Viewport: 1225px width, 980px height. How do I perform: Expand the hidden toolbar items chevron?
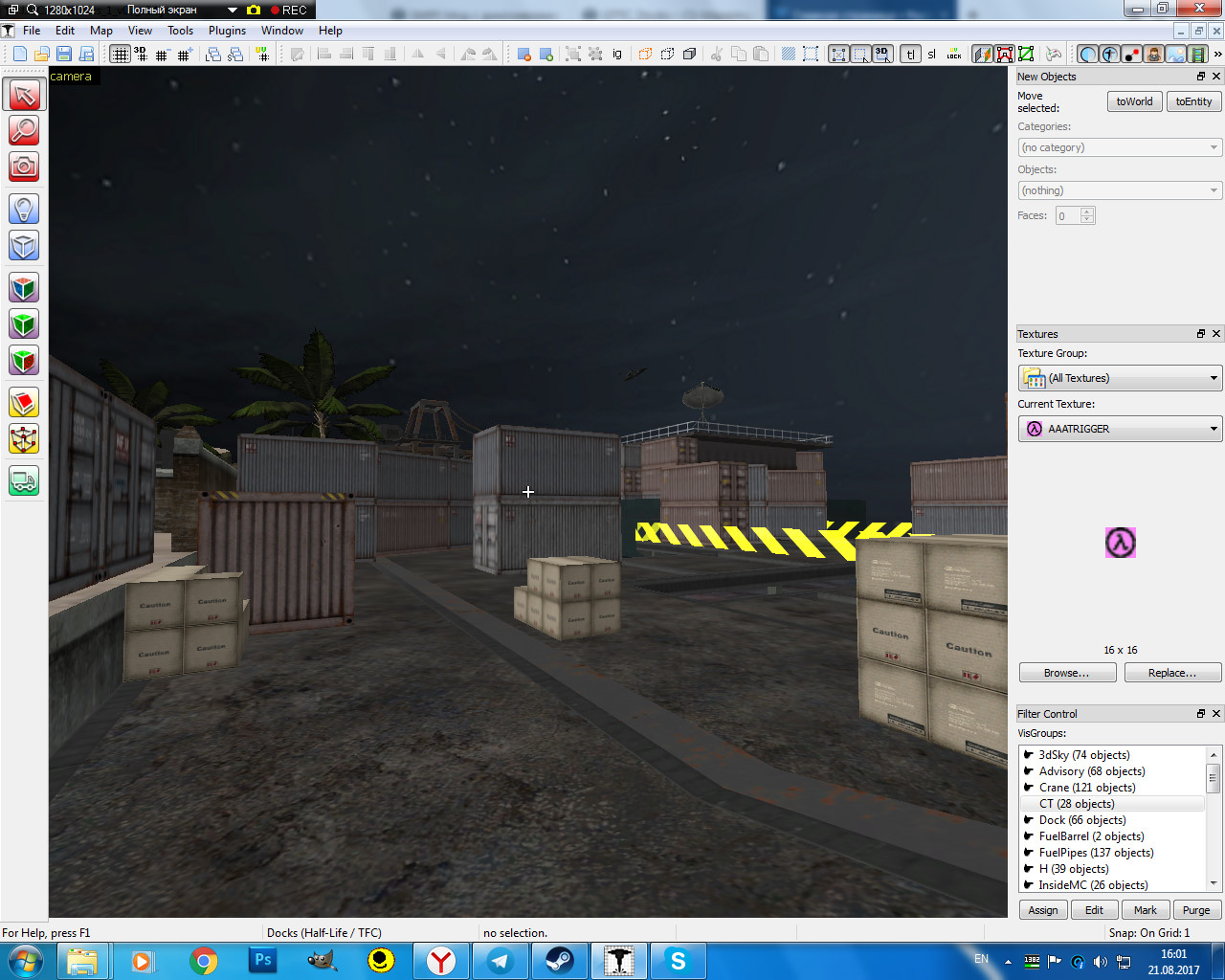pyautogui.click(x=1217, y=54)
